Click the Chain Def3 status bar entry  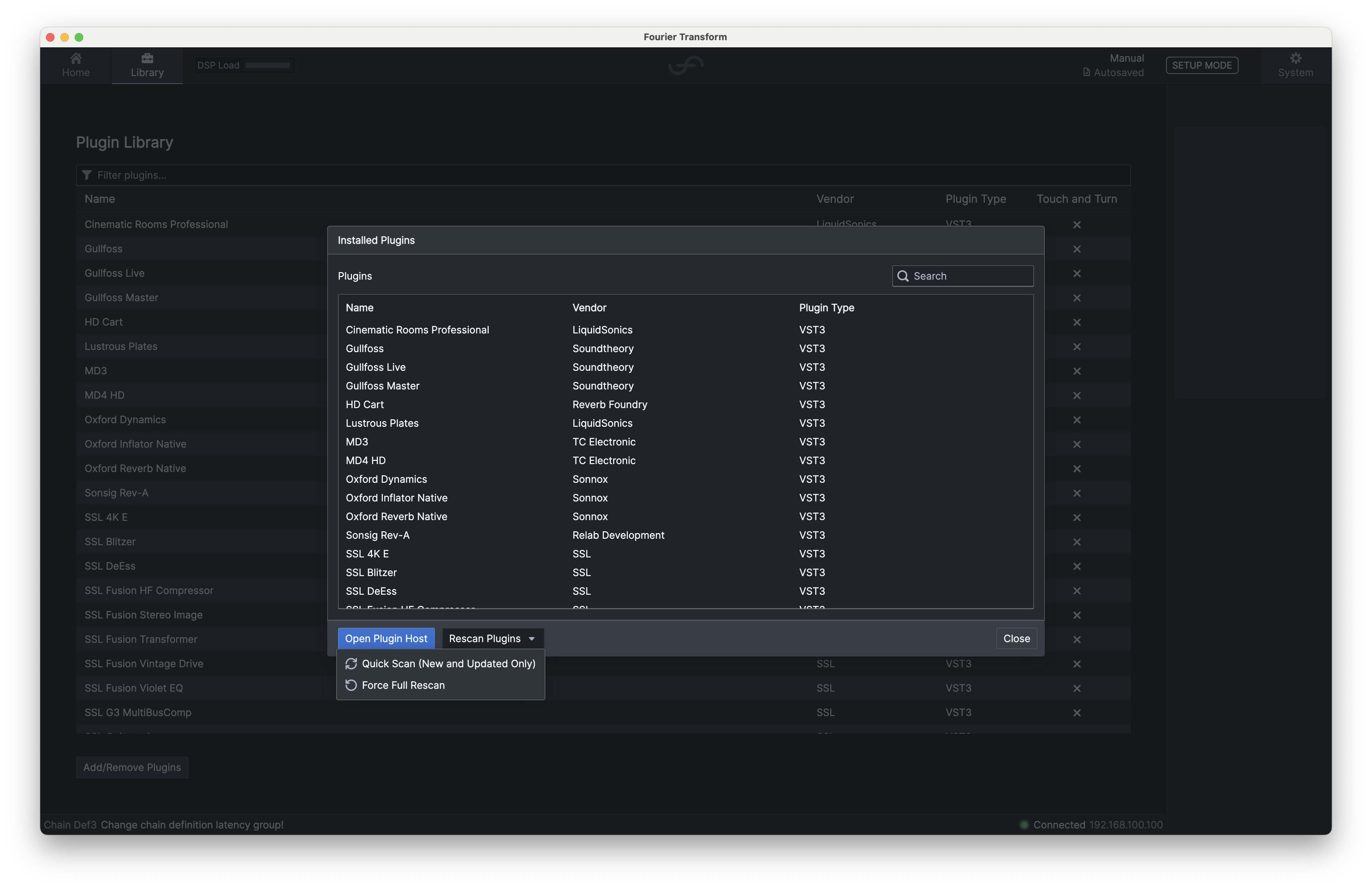click(x=70, y=824)
